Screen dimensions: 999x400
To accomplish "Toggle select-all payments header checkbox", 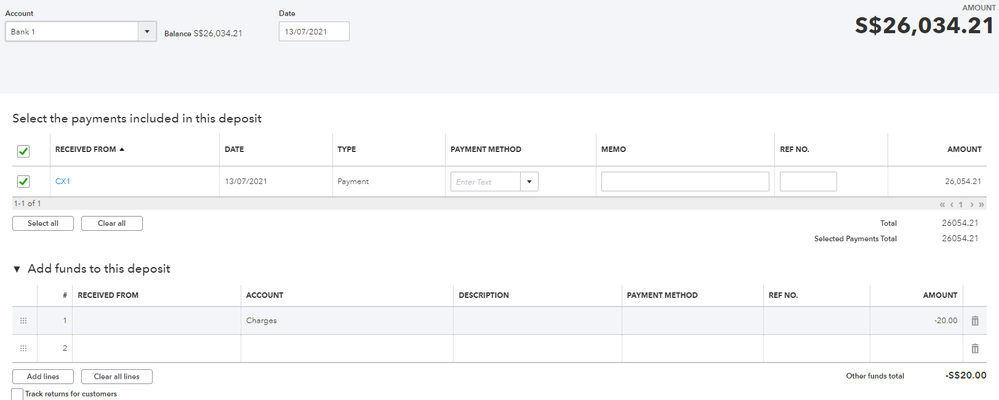I will tap(24, 151).
